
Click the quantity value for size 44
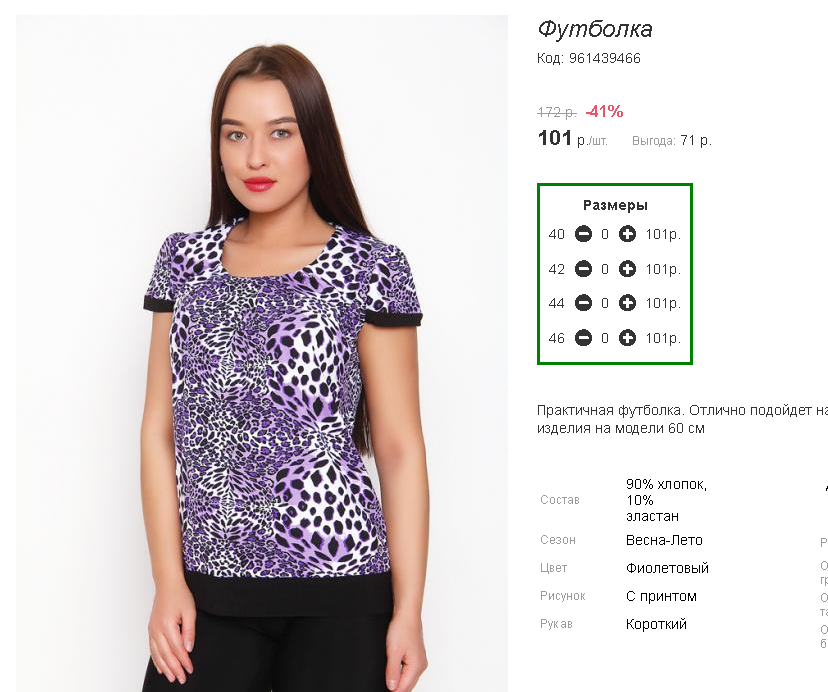[605, 303]
